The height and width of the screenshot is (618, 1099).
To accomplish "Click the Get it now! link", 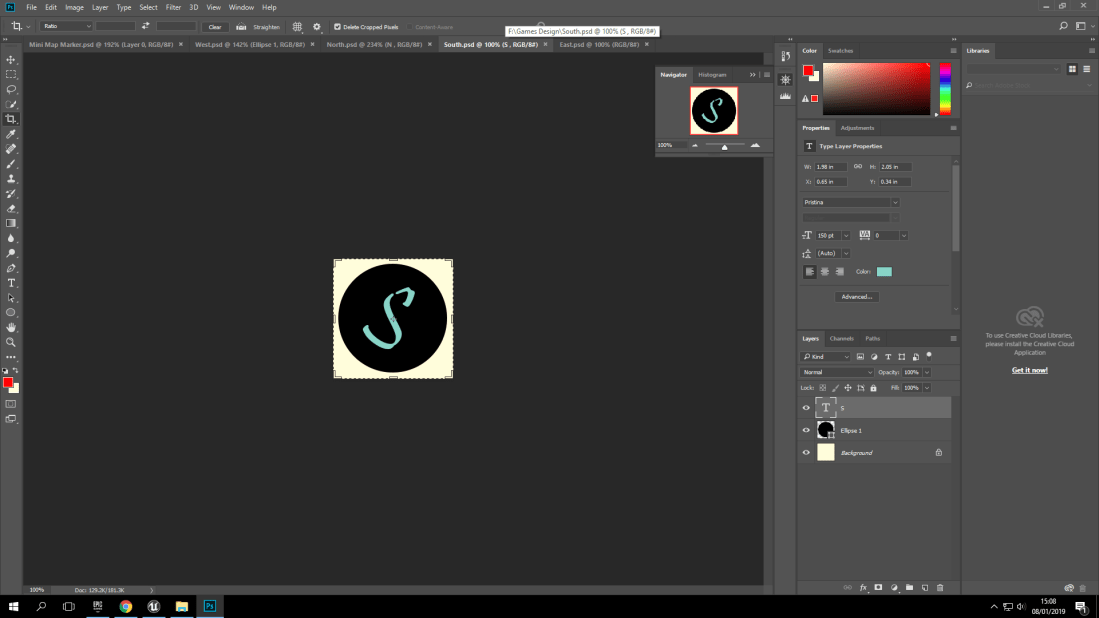I will click(x=1029, y=370).
